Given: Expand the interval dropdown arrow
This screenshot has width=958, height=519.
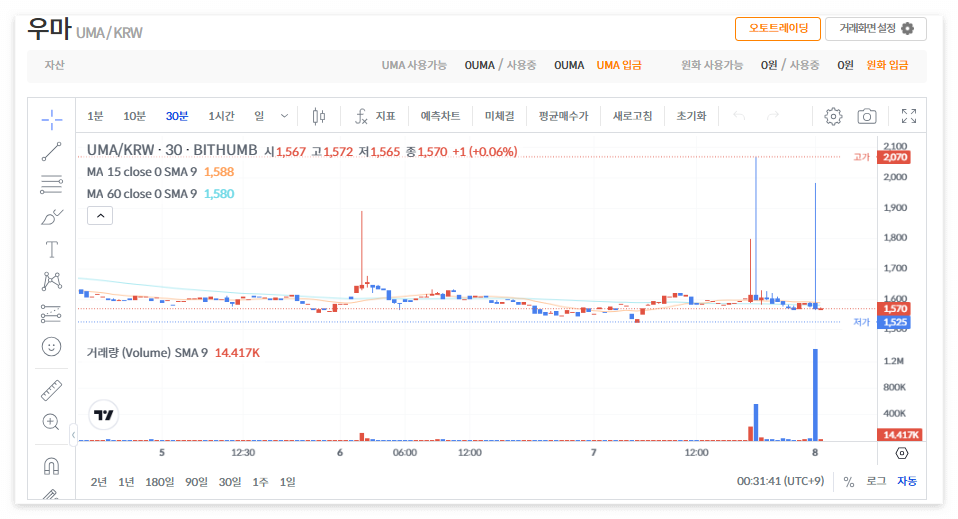Looking at the screenshot, I should (x=284, y=116).
